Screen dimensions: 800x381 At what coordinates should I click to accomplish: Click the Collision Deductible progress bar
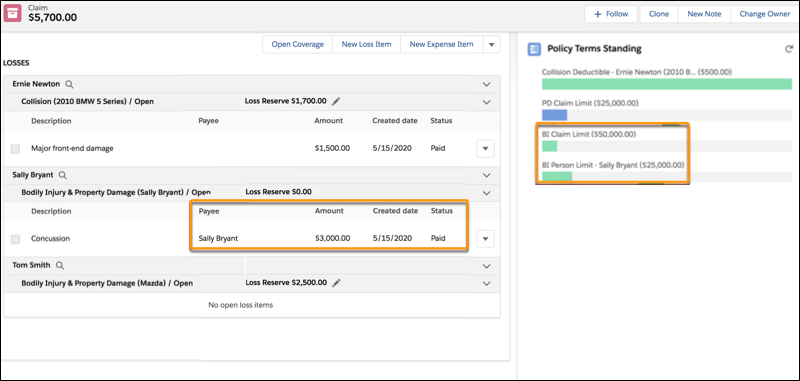(x=666, y=84)
